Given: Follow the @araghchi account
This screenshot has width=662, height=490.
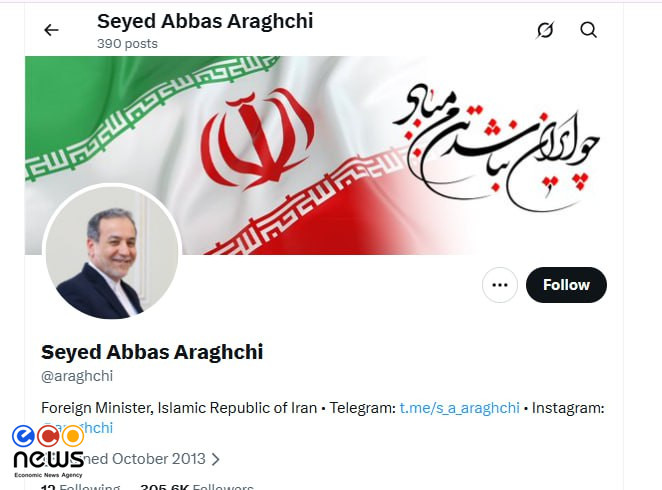Looking at the screenshot, I should coord(566,285).
